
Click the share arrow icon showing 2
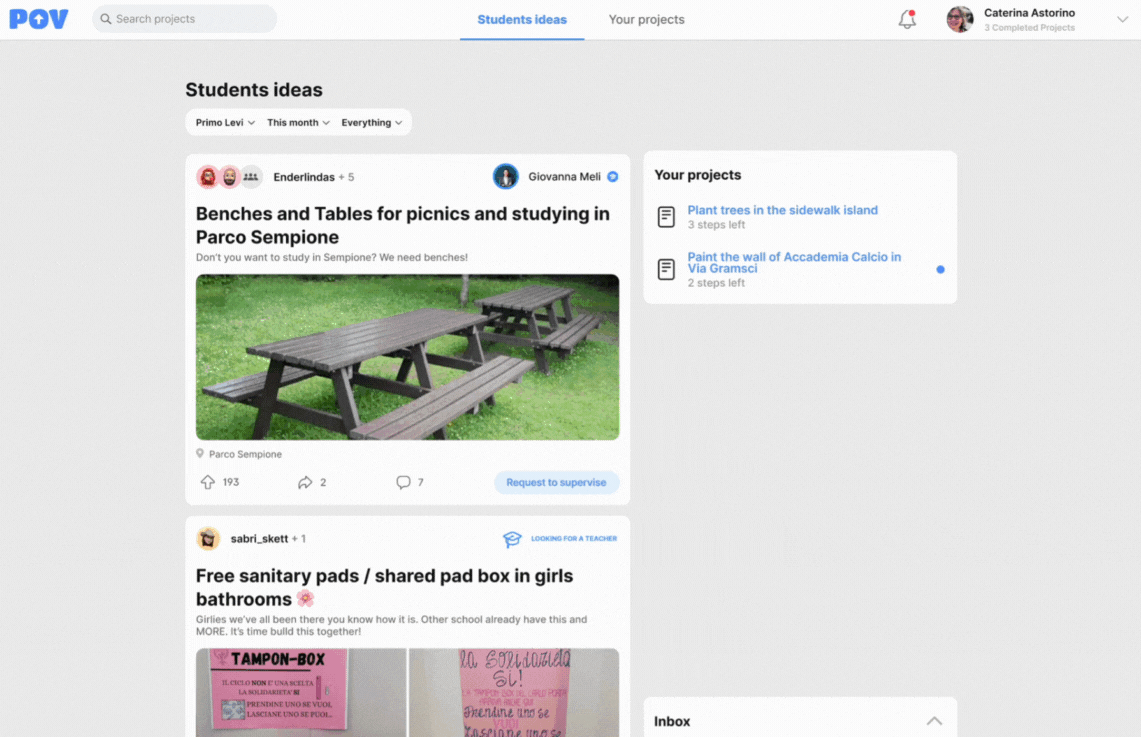click(x=305, y=482)
